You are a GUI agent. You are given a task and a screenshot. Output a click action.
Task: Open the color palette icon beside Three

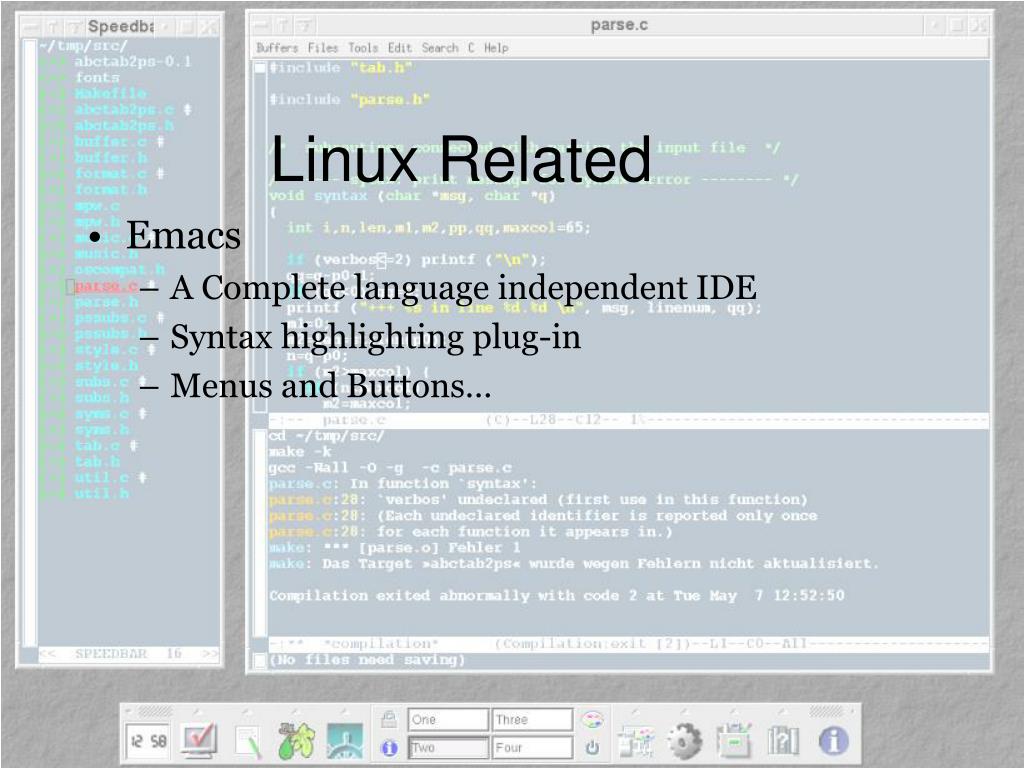click(x=592, y=719)
